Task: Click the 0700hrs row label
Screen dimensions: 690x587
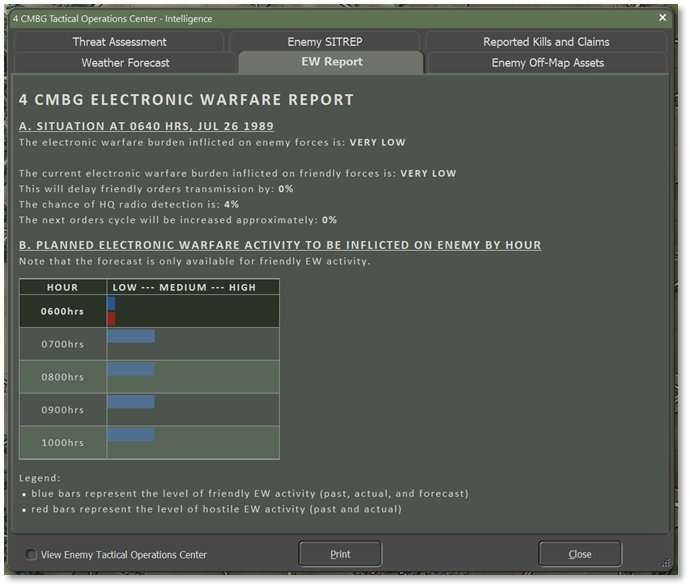Action: click(62, 344)
